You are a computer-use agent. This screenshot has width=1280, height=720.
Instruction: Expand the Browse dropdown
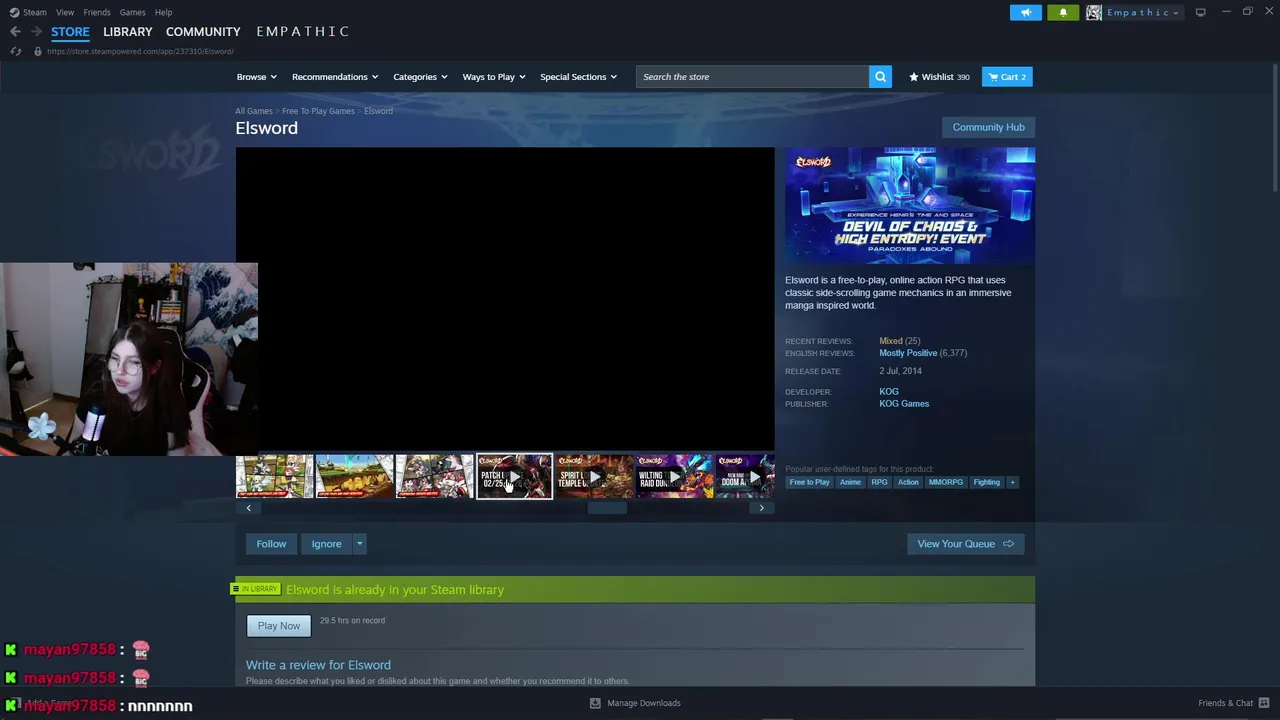pos(256,77)
